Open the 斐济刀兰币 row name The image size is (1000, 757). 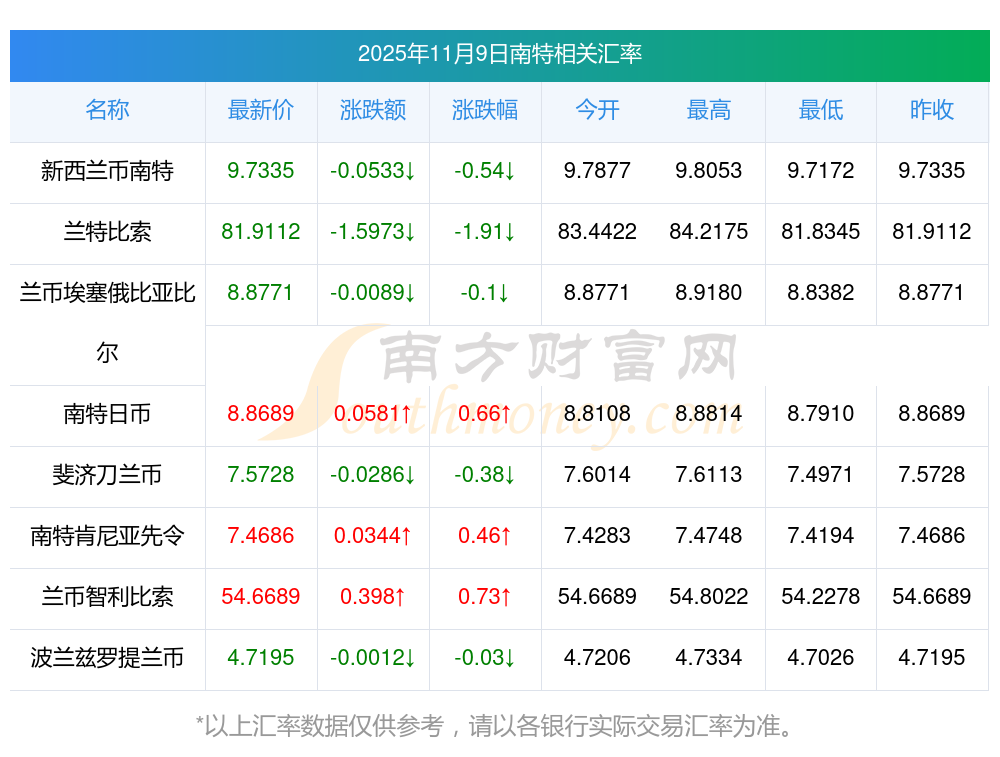point(107,475)
